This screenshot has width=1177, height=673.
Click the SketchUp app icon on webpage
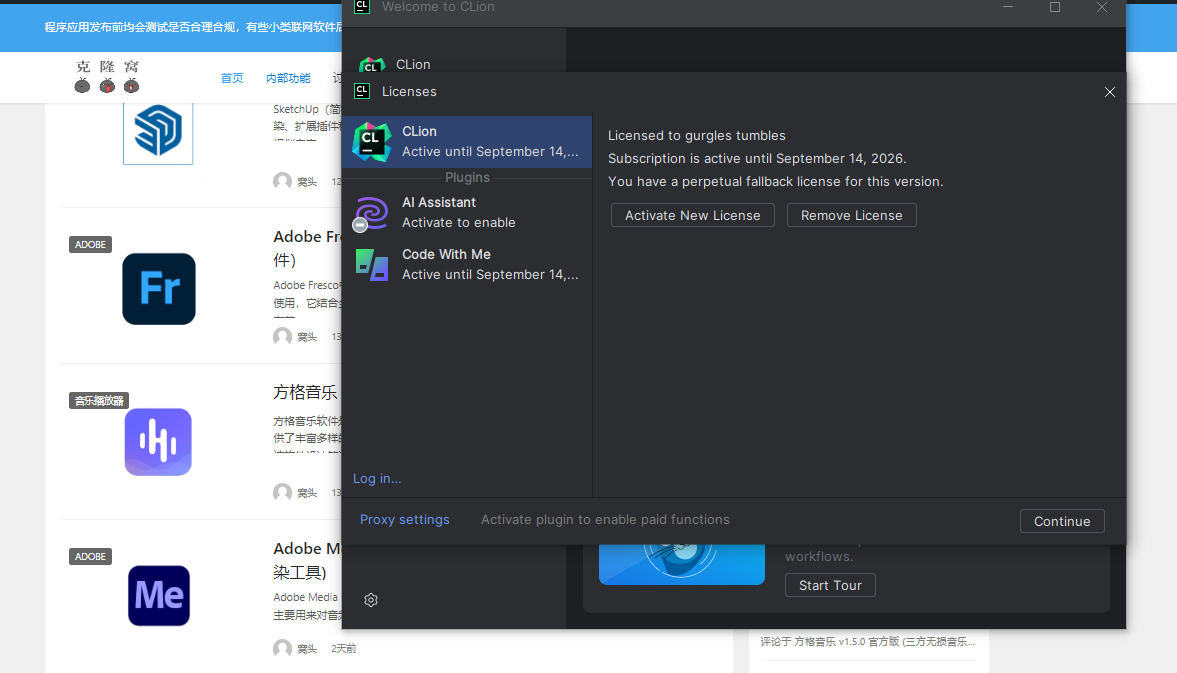pos(158,131)
